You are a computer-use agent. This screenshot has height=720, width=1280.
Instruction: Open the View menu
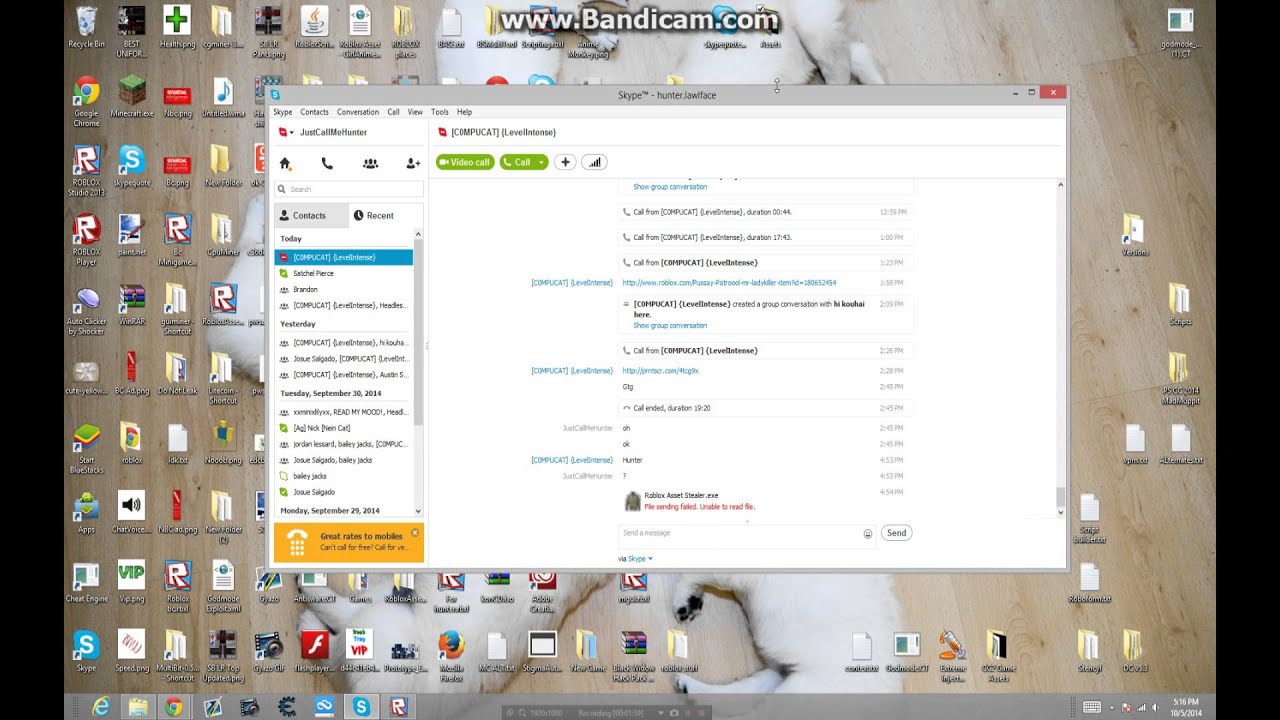click(x=415, y=112)
